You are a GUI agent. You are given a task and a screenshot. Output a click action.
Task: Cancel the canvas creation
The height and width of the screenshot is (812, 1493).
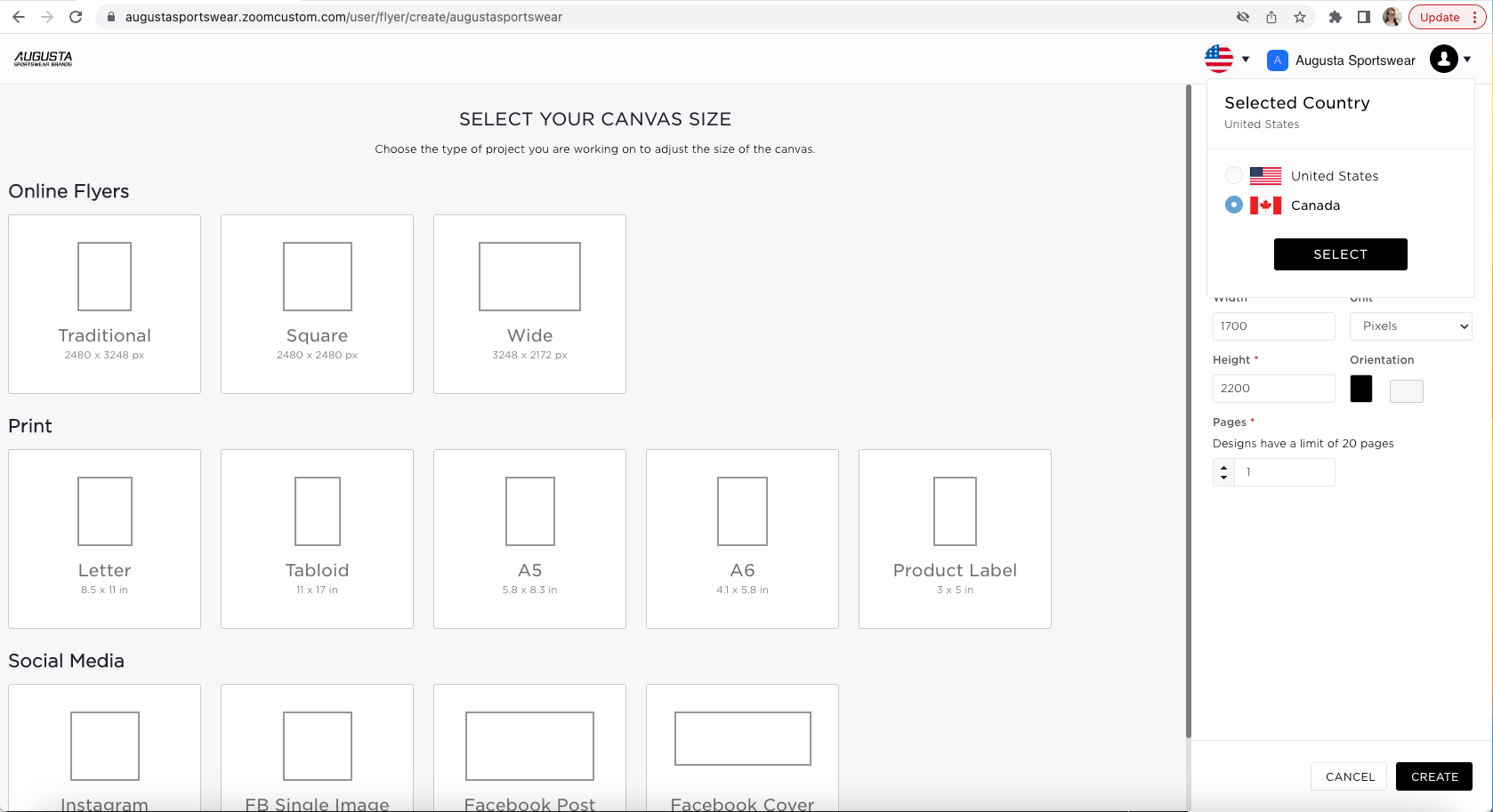click(x=1349, y=776)
